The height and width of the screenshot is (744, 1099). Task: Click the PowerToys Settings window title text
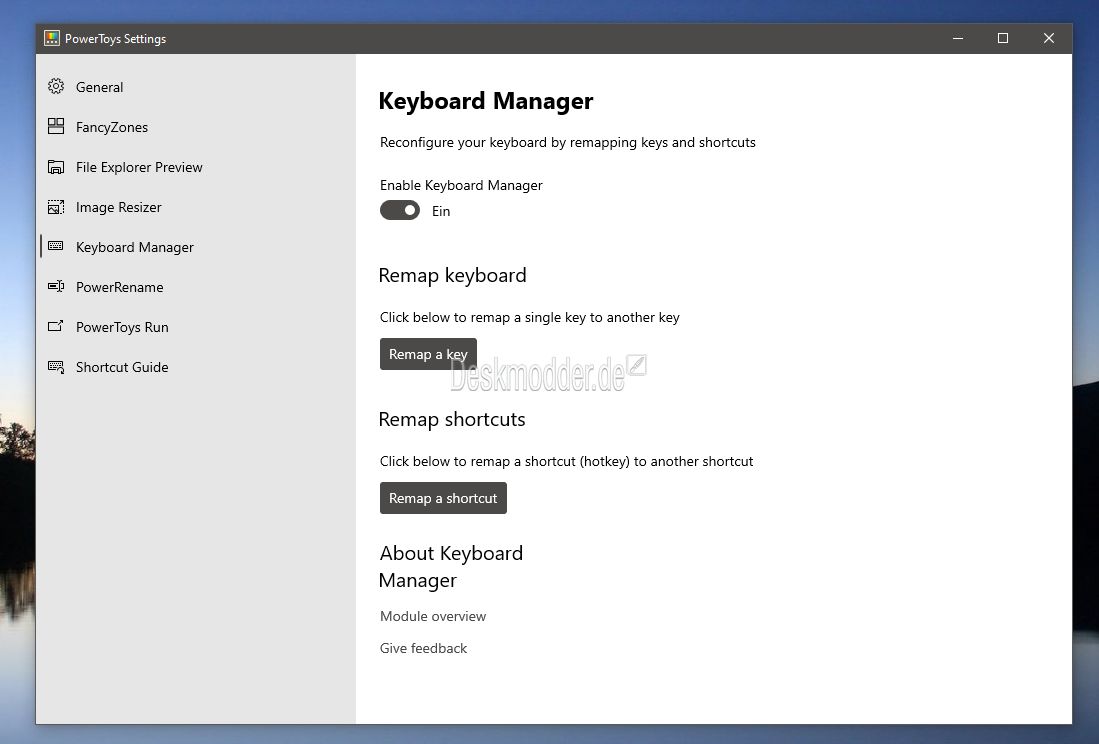116,39
